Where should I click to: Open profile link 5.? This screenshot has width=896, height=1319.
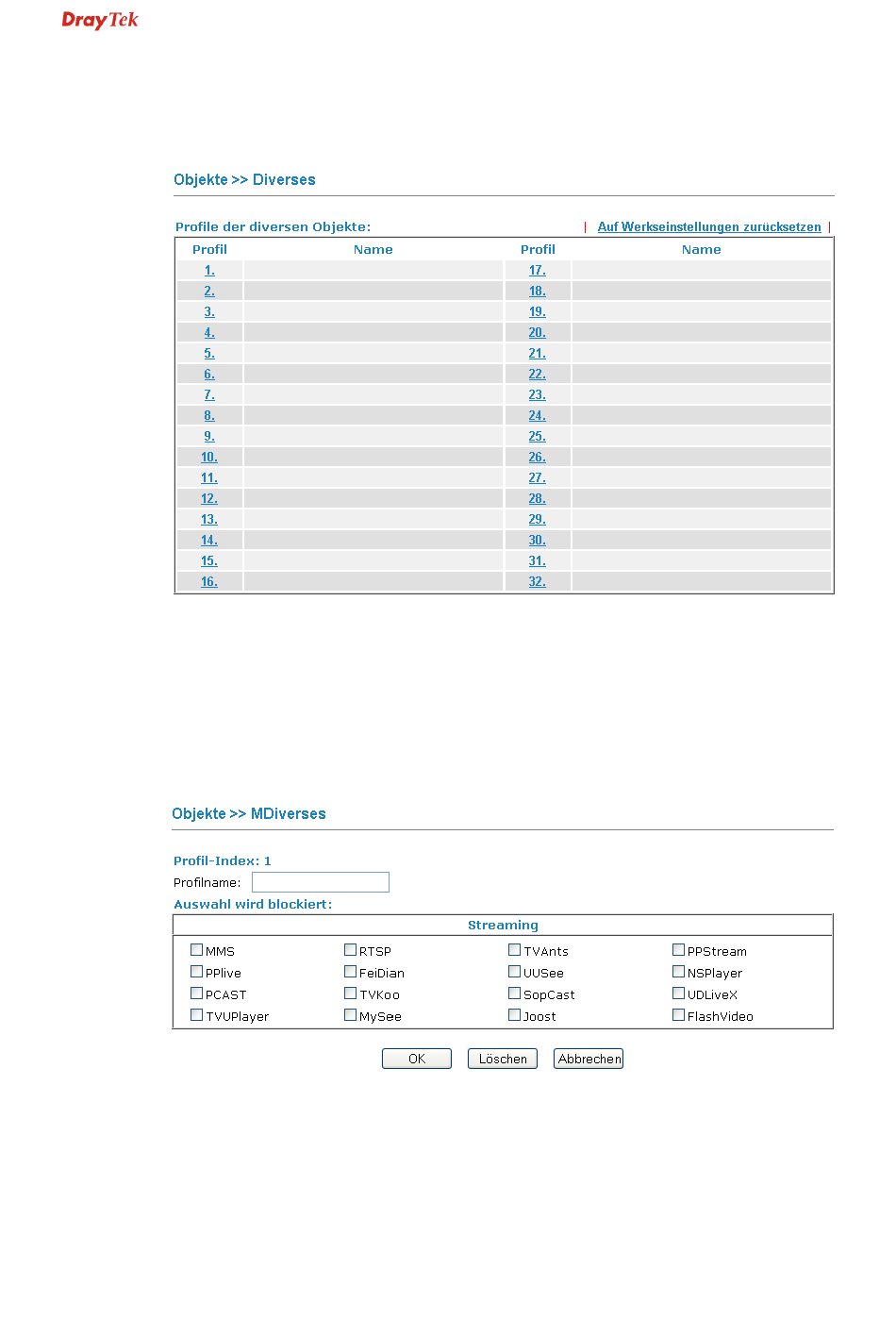[209, 354]
